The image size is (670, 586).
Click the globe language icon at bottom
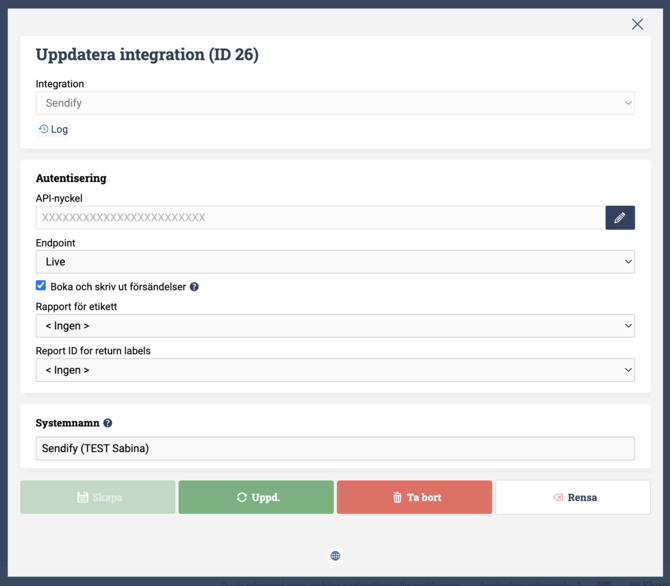point(335,556)
